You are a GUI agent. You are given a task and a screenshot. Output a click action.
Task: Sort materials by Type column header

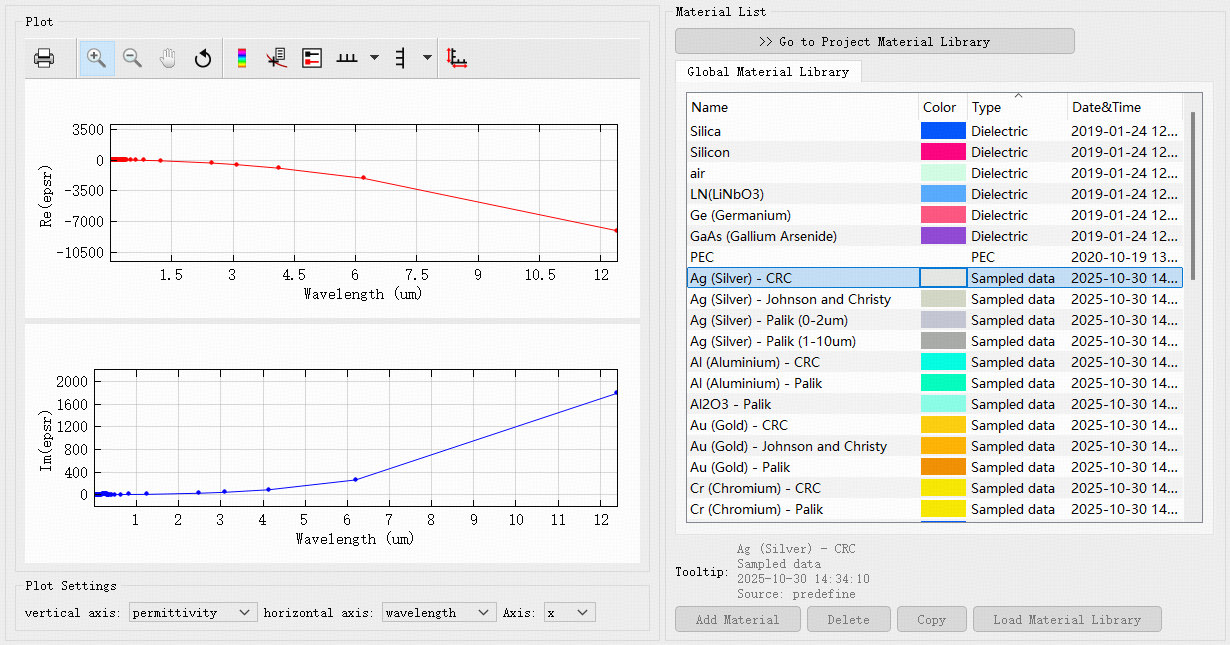coord(1016,107)
